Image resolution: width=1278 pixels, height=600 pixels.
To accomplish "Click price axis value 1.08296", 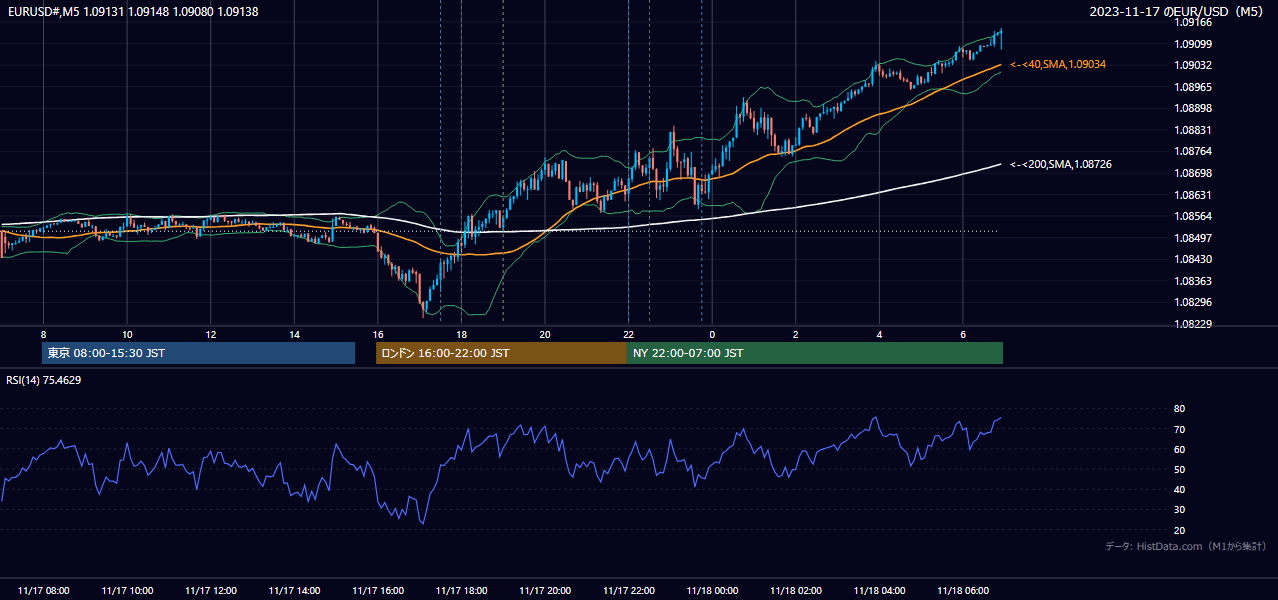I will tap(1192, 303).
